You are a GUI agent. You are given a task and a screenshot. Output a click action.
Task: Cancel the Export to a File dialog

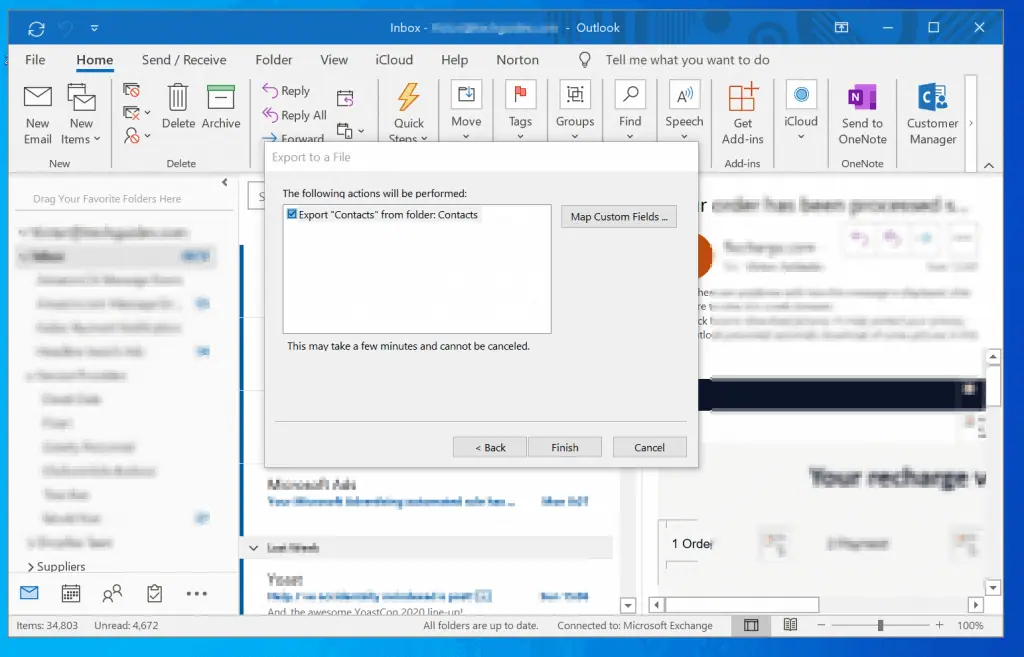649,447
